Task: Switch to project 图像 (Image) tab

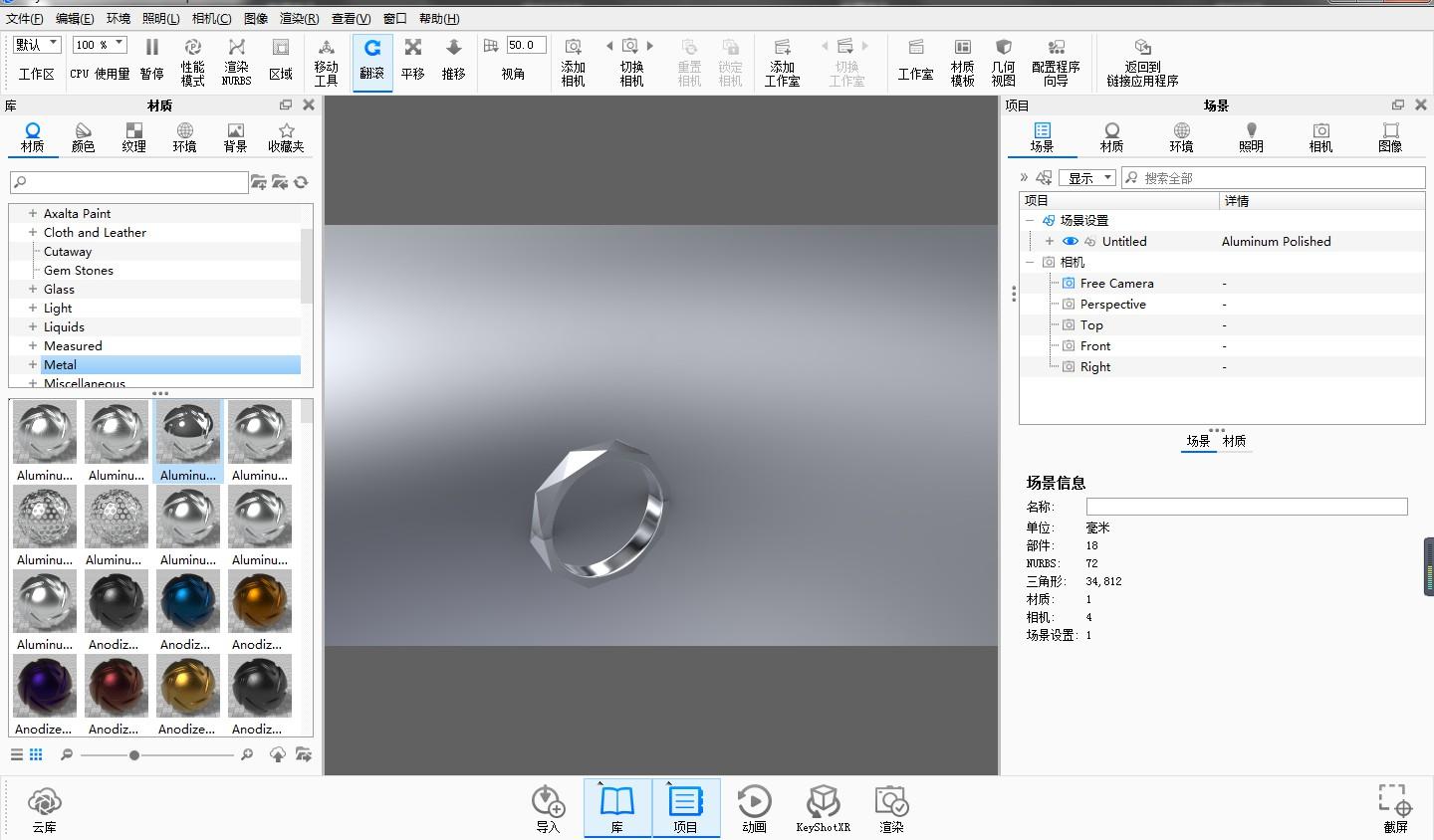Action: pos(1390,137)
